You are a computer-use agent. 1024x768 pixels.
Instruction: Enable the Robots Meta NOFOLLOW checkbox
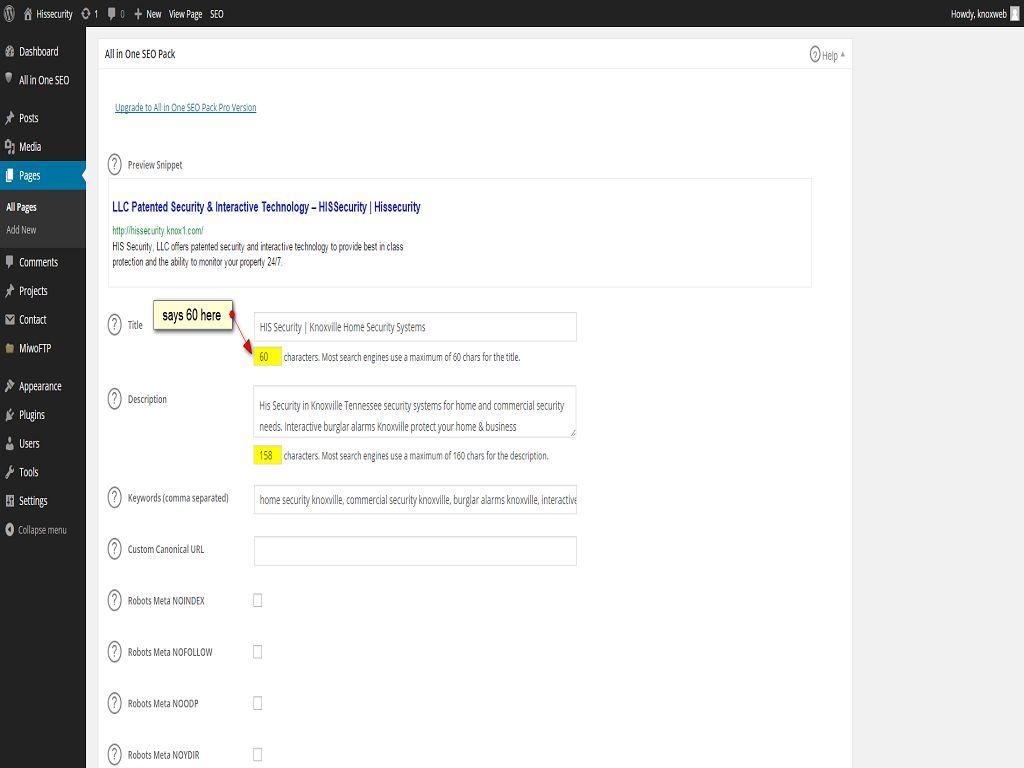257,652
